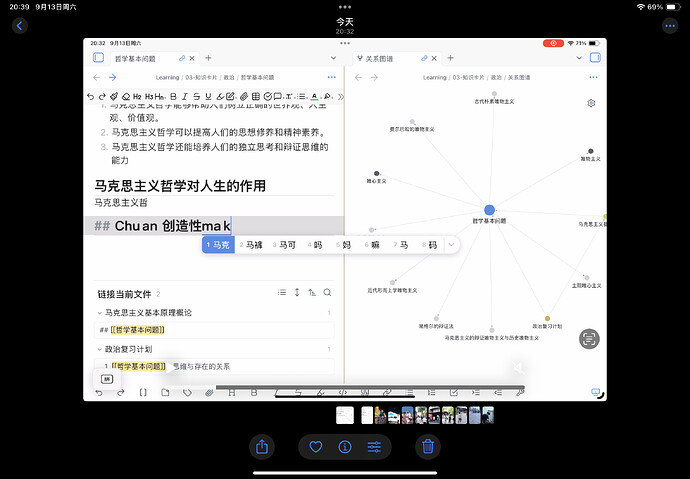This screenshot has width=690, height=479.
Task: Toggle bold formatting in top toolbar
Action: coord(173,96)
